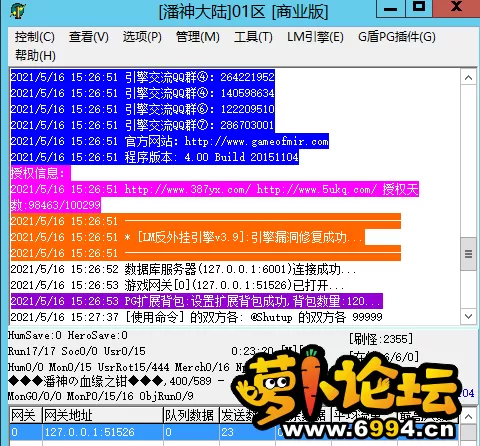This screenshot has height=446, width=480.
Task: Click the 授权信息 label line
Action: click(x=41, y=173)
